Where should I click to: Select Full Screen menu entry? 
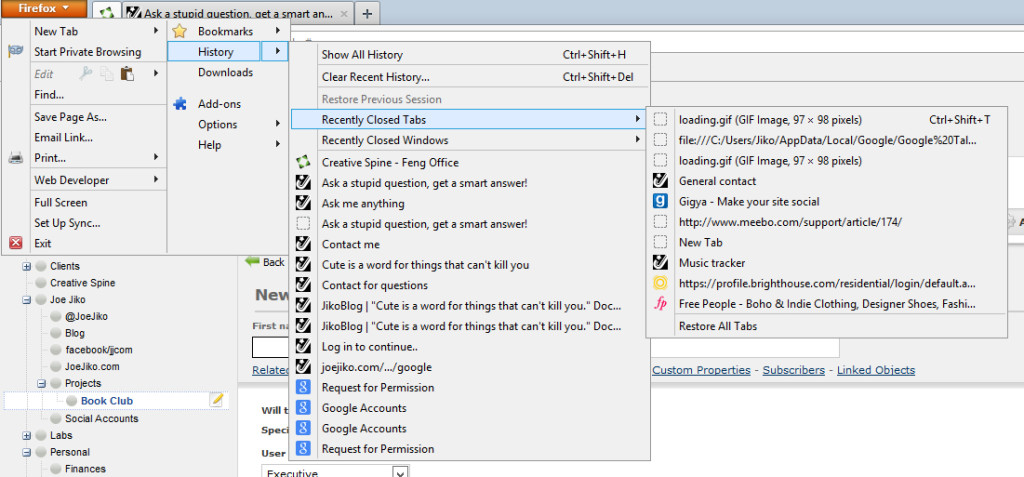[61, 203]
